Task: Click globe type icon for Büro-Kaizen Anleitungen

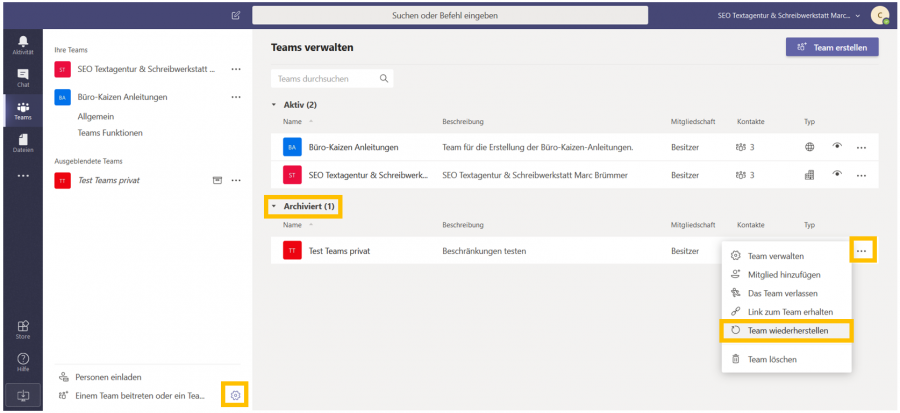Action: point(809,147)
